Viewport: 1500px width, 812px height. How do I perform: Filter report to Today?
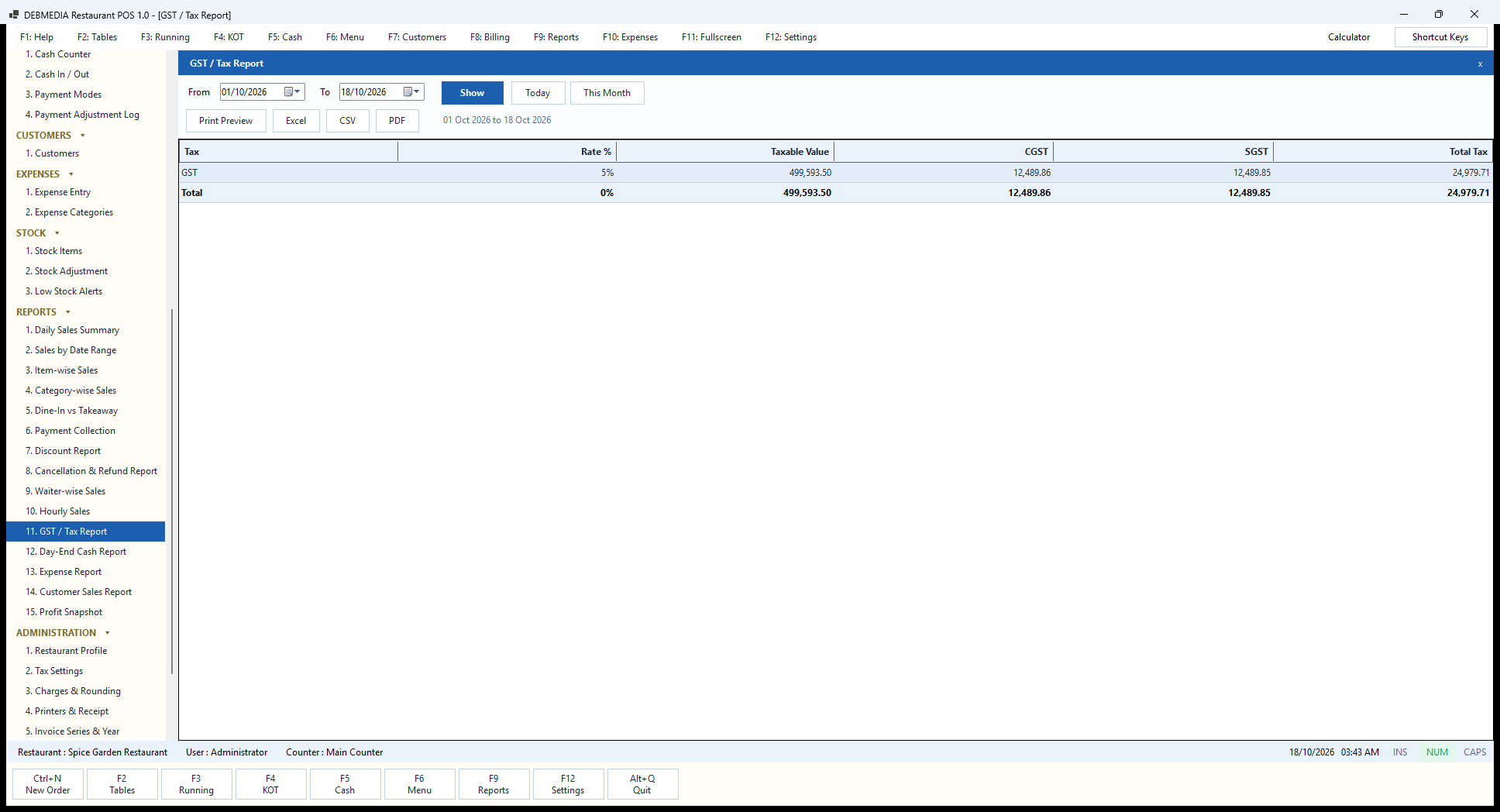click(x=538, y=93)
